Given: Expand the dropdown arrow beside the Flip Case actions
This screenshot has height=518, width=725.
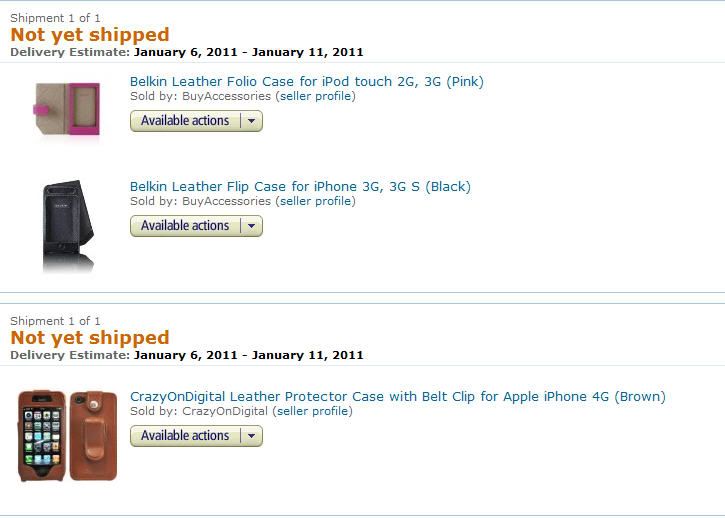Looking at the screenshot, I should 252,226.
